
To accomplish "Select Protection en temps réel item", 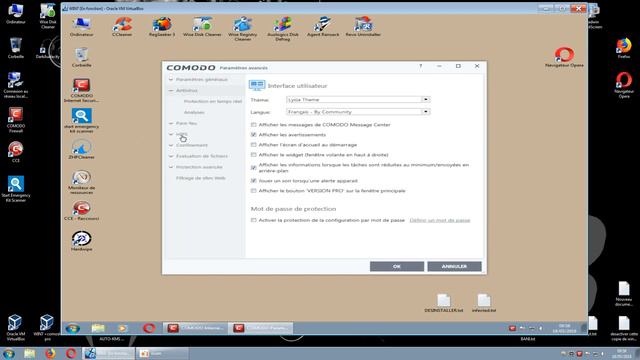I will click(213, 101).
